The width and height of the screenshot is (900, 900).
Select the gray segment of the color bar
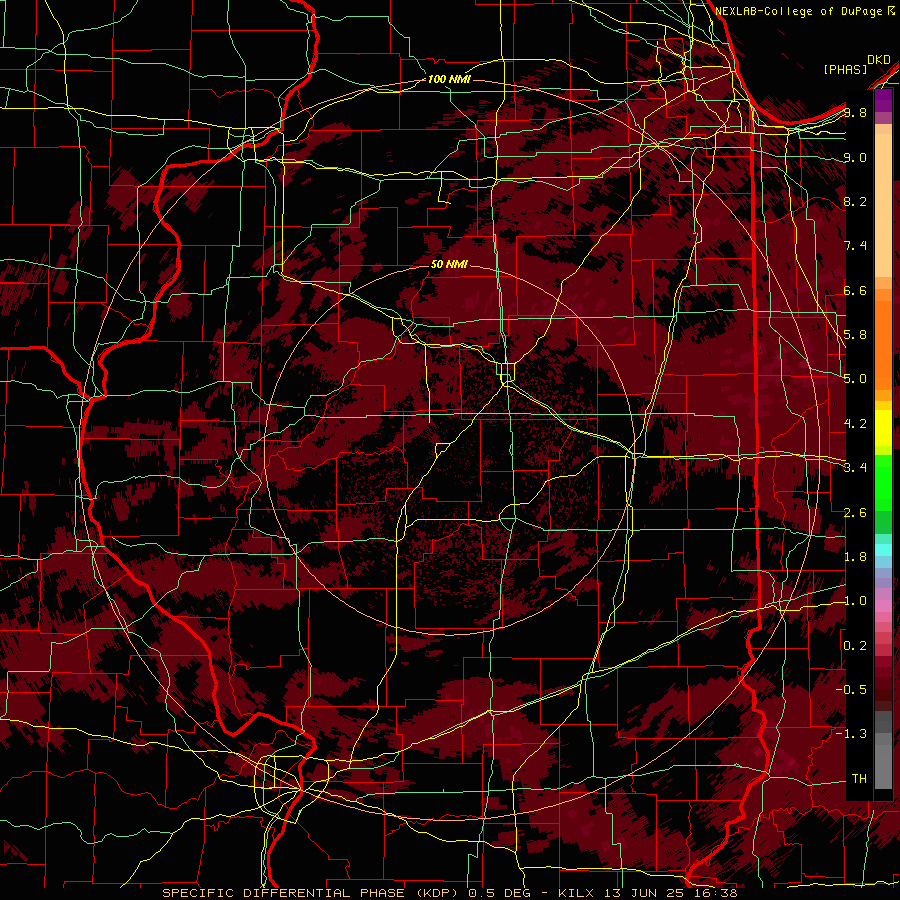[883, 751]
